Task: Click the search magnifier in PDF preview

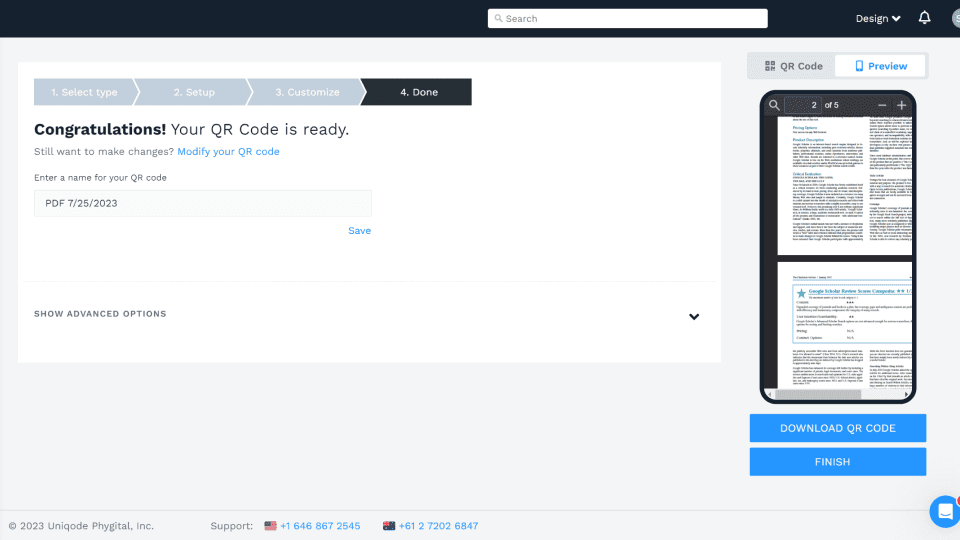Action: coord(774,105)
